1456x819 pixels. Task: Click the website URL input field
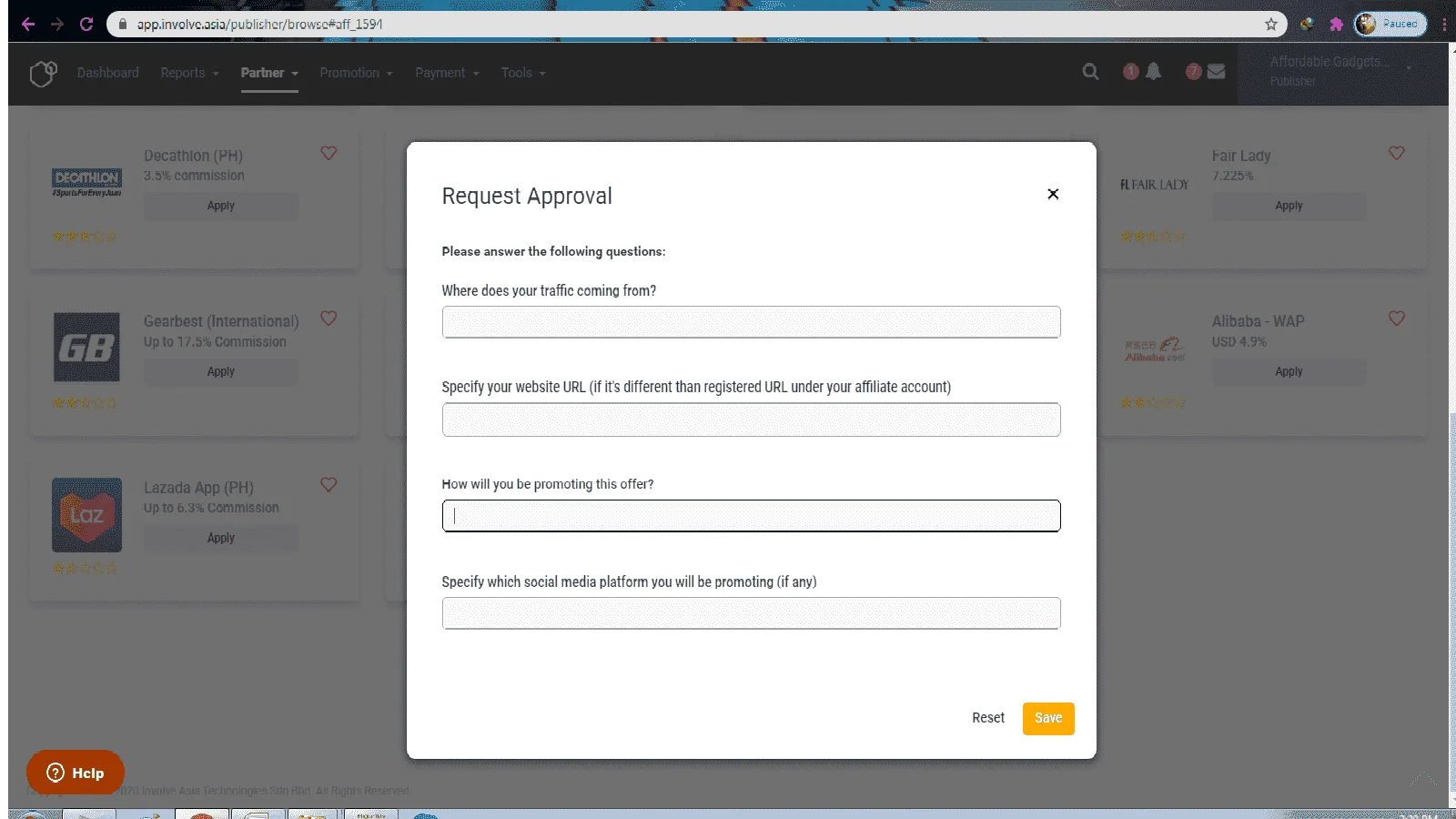(x=751, y=420)
